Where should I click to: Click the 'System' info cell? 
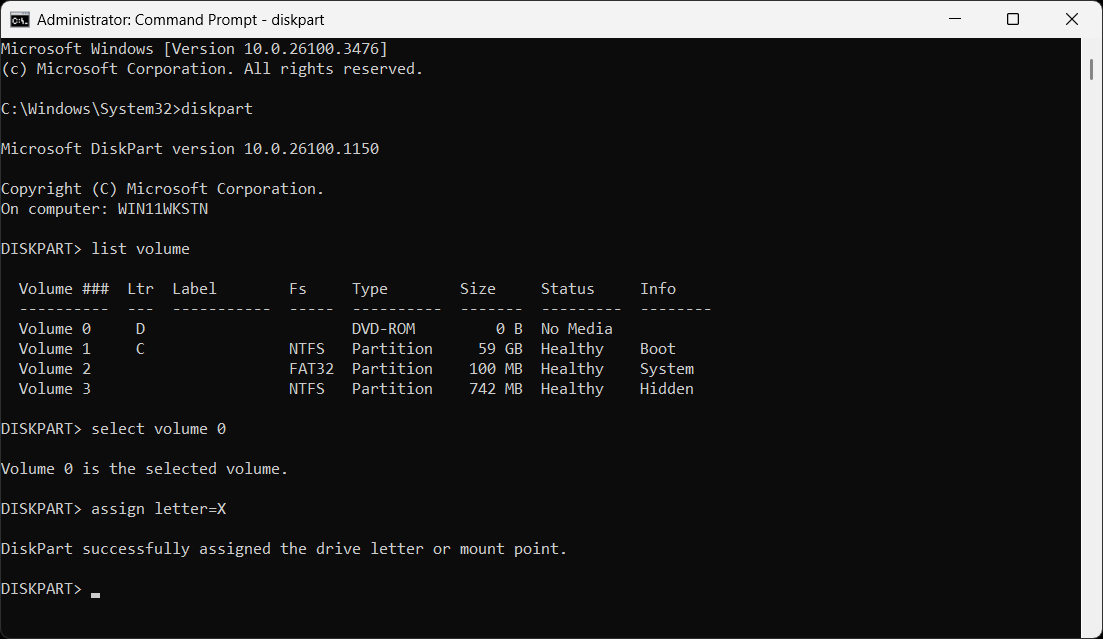667,369
